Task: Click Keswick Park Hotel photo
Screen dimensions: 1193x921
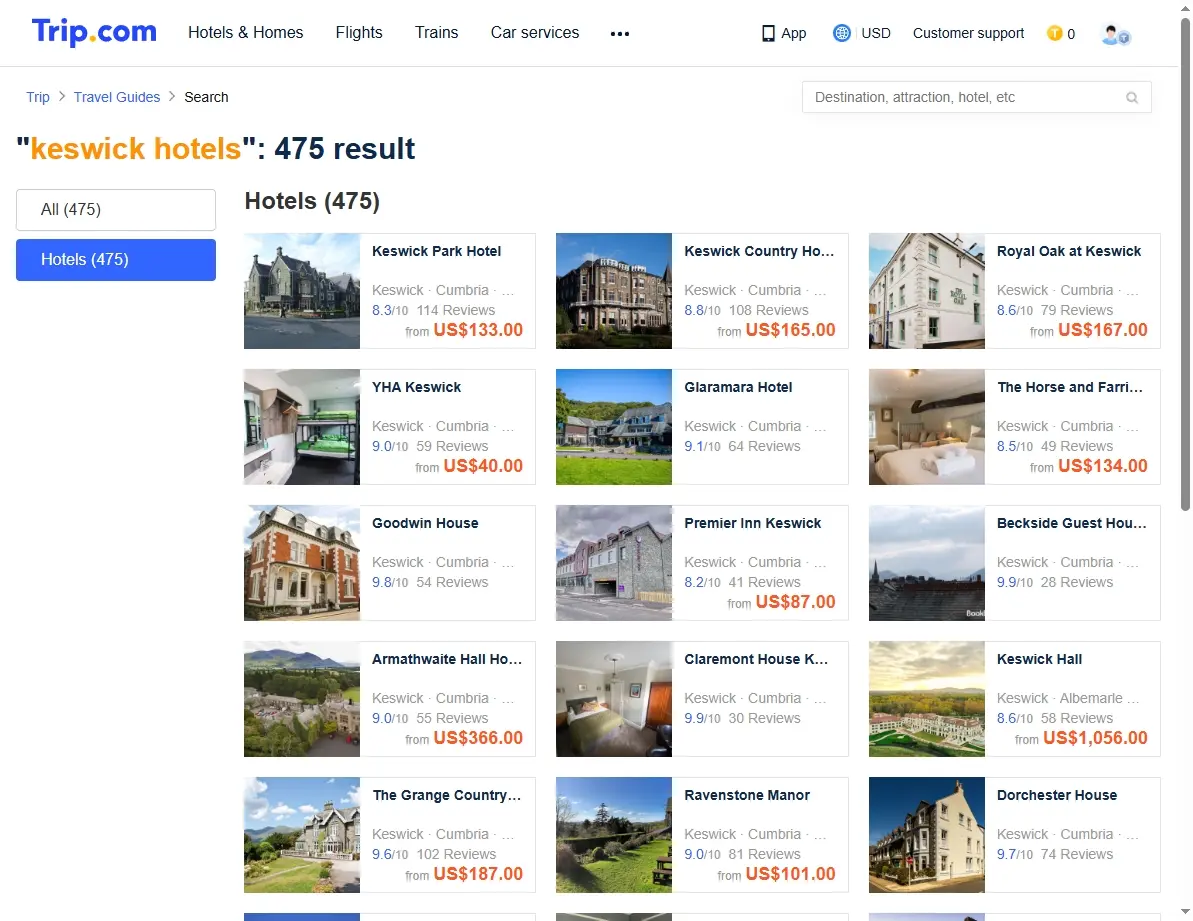Action: tap(302, 291)
